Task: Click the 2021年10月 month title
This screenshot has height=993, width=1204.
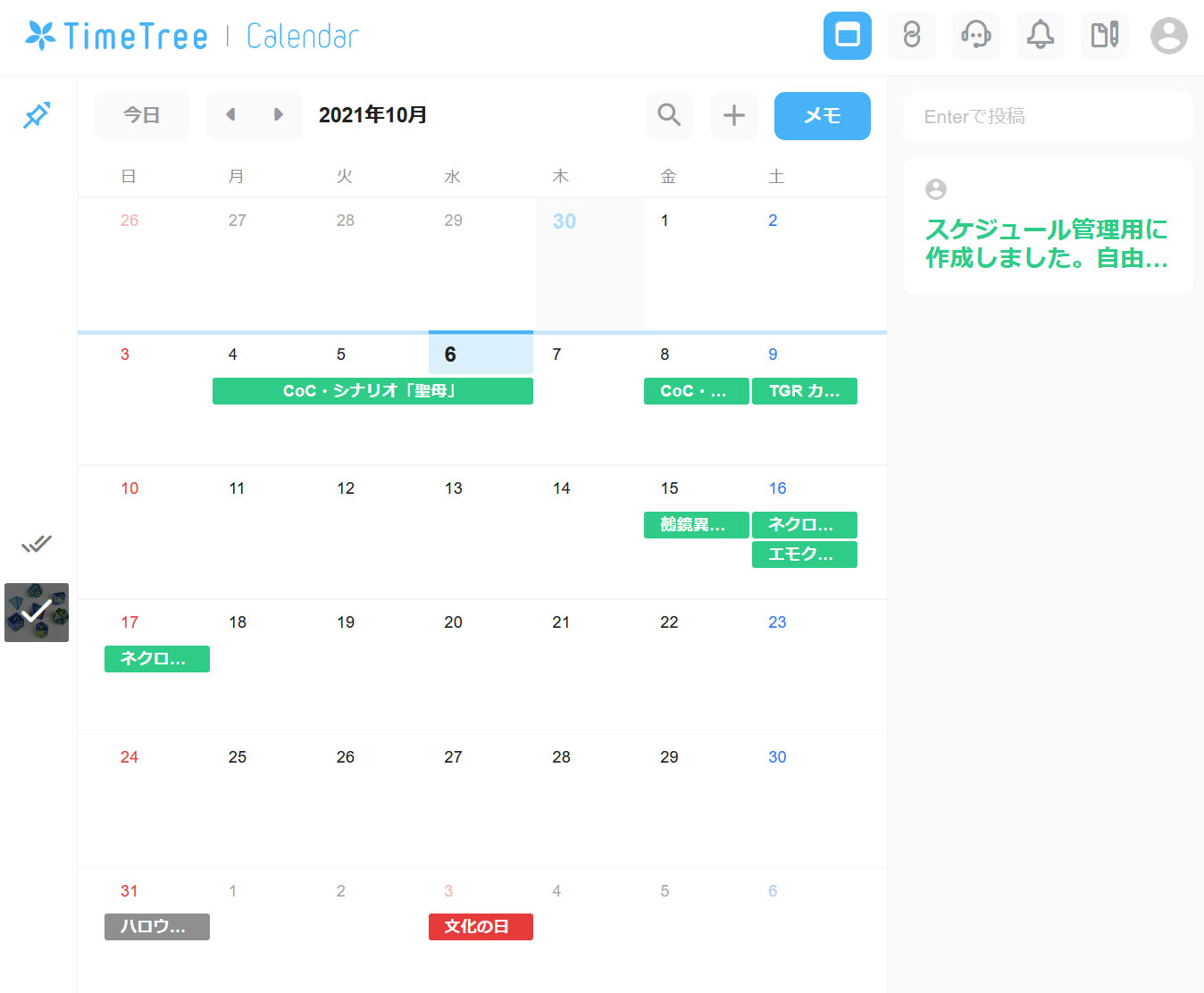Action: [372, 115]
